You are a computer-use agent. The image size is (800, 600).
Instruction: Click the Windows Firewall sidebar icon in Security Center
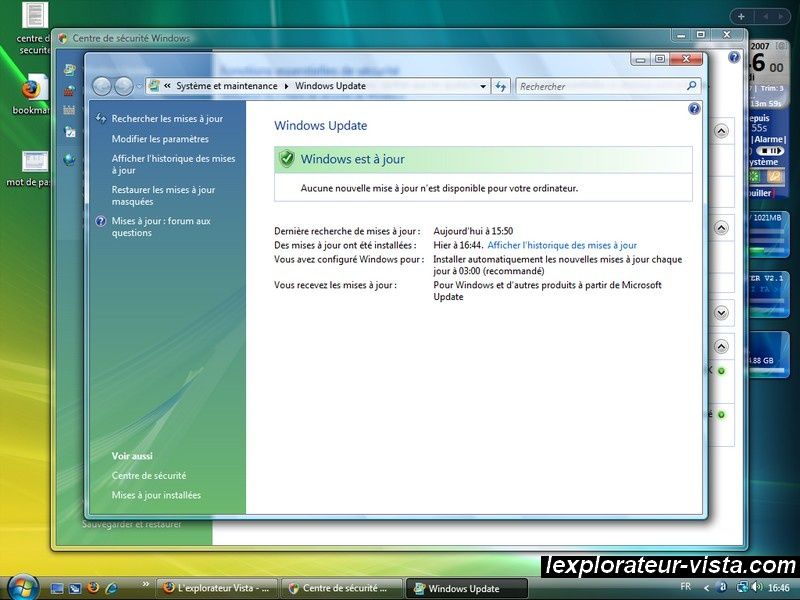[69, 91]
